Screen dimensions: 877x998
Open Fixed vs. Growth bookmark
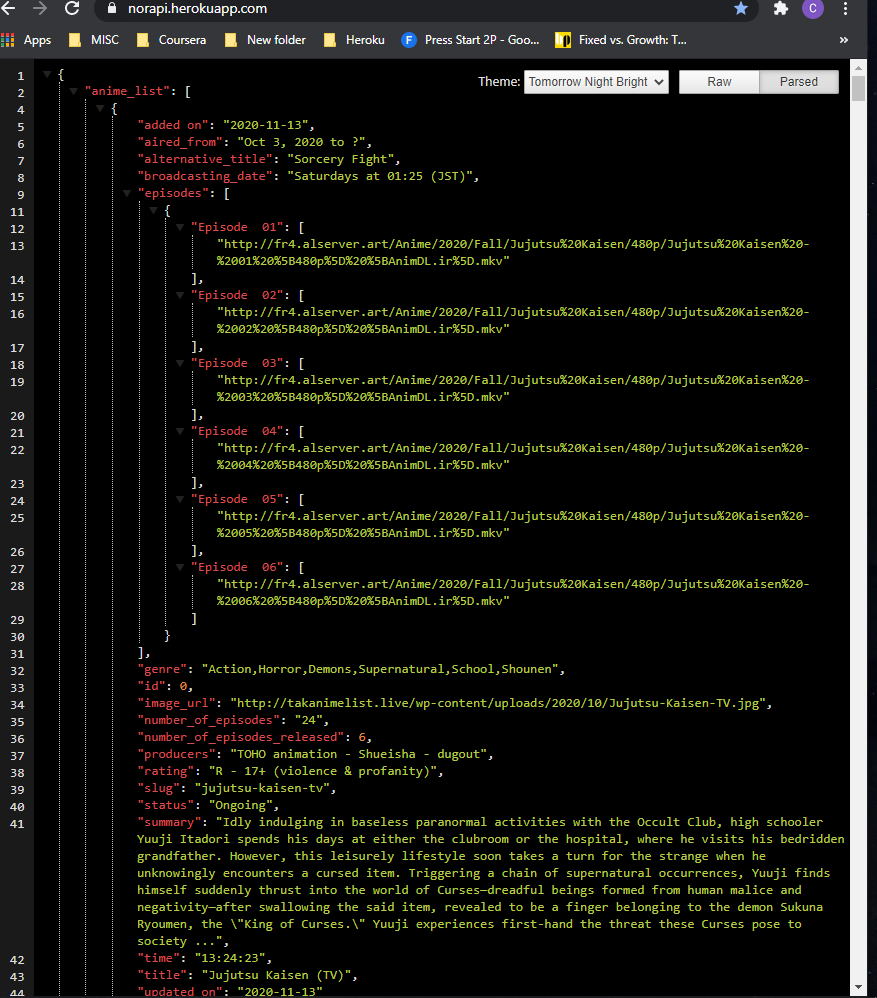click(621, 40)
